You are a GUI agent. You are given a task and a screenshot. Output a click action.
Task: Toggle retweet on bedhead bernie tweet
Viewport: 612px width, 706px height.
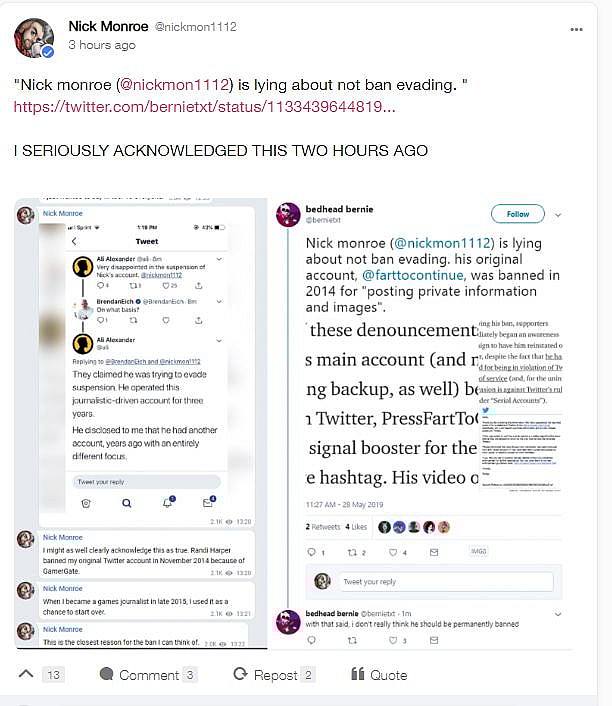352,552
